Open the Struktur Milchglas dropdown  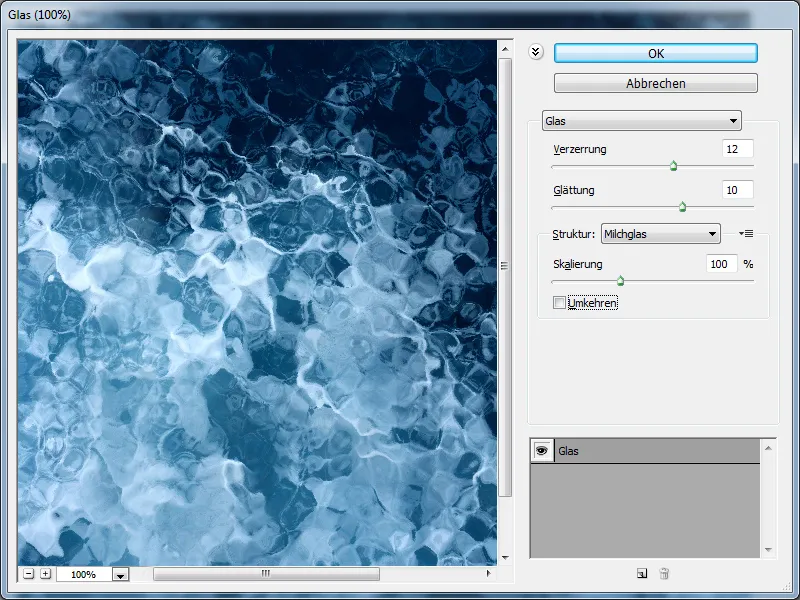click(661, 234)
